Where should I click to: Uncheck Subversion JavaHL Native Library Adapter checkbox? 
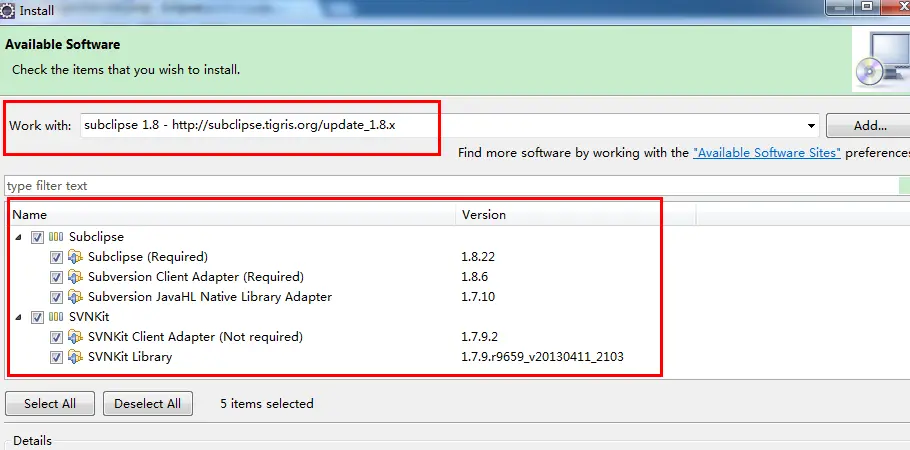pyautogui.click(x=56, y=297)
